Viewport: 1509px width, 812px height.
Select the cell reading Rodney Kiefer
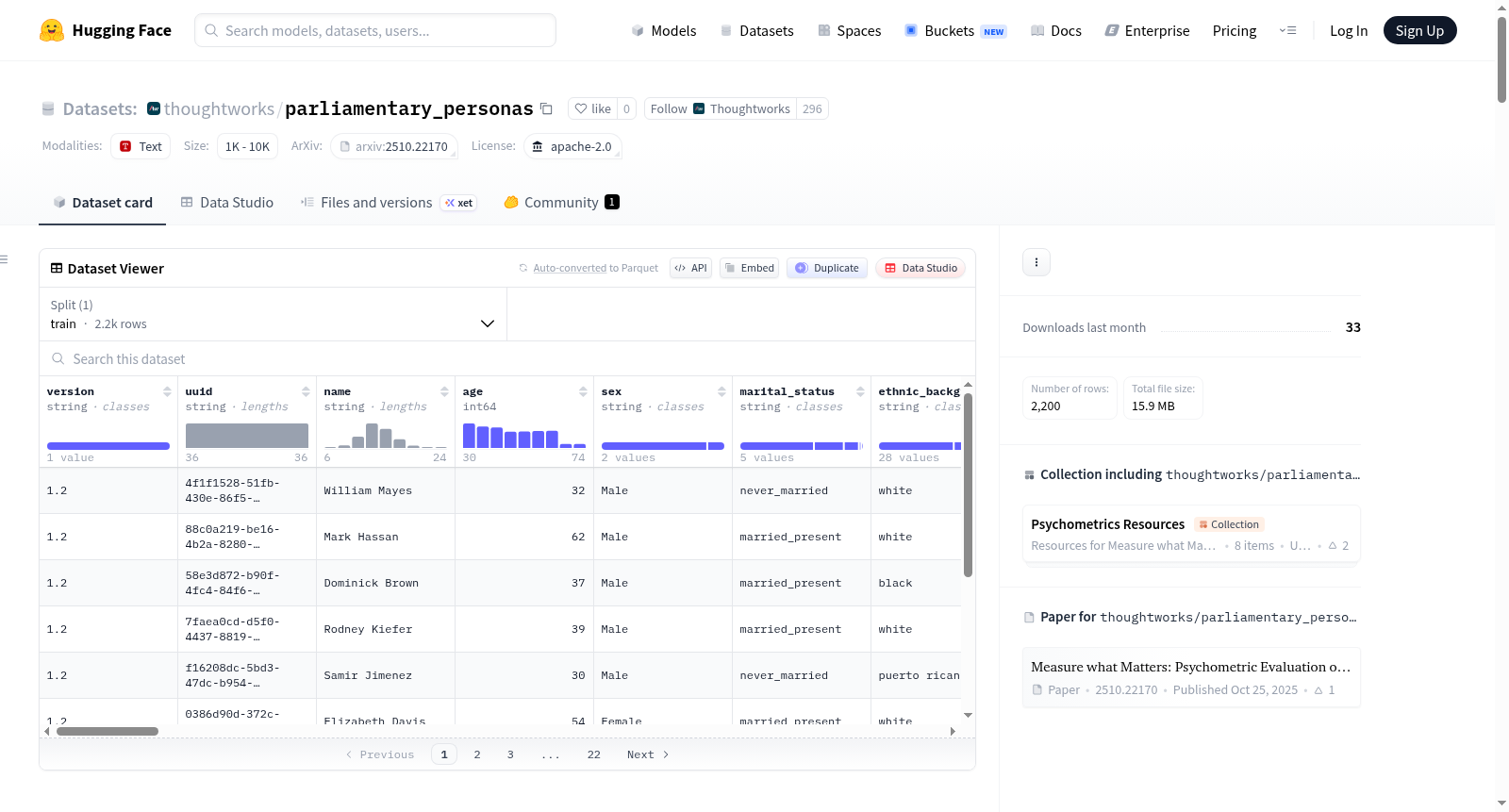(x=386, y=629)
